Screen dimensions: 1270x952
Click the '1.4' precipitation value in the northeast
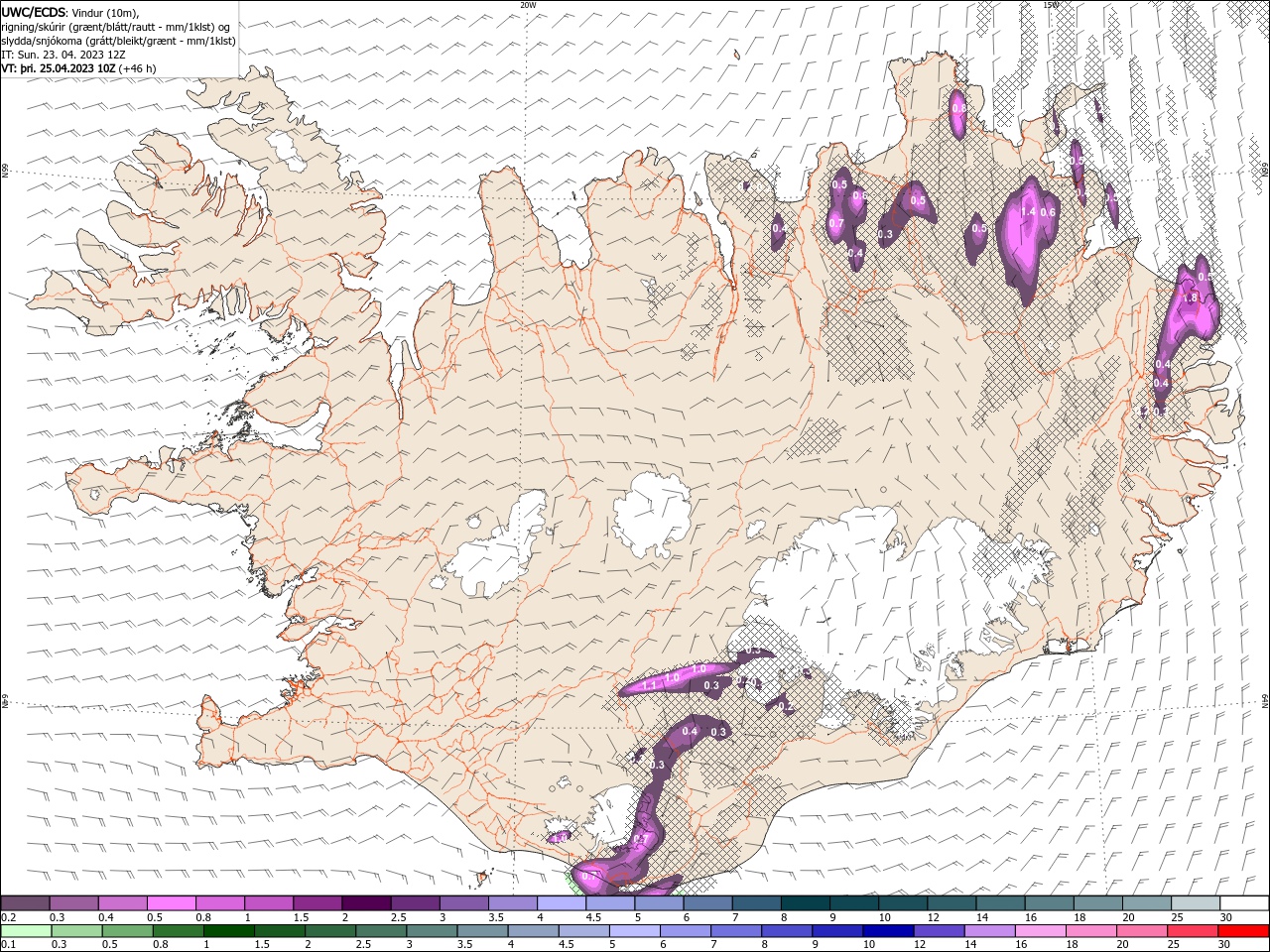point(1029,212)
